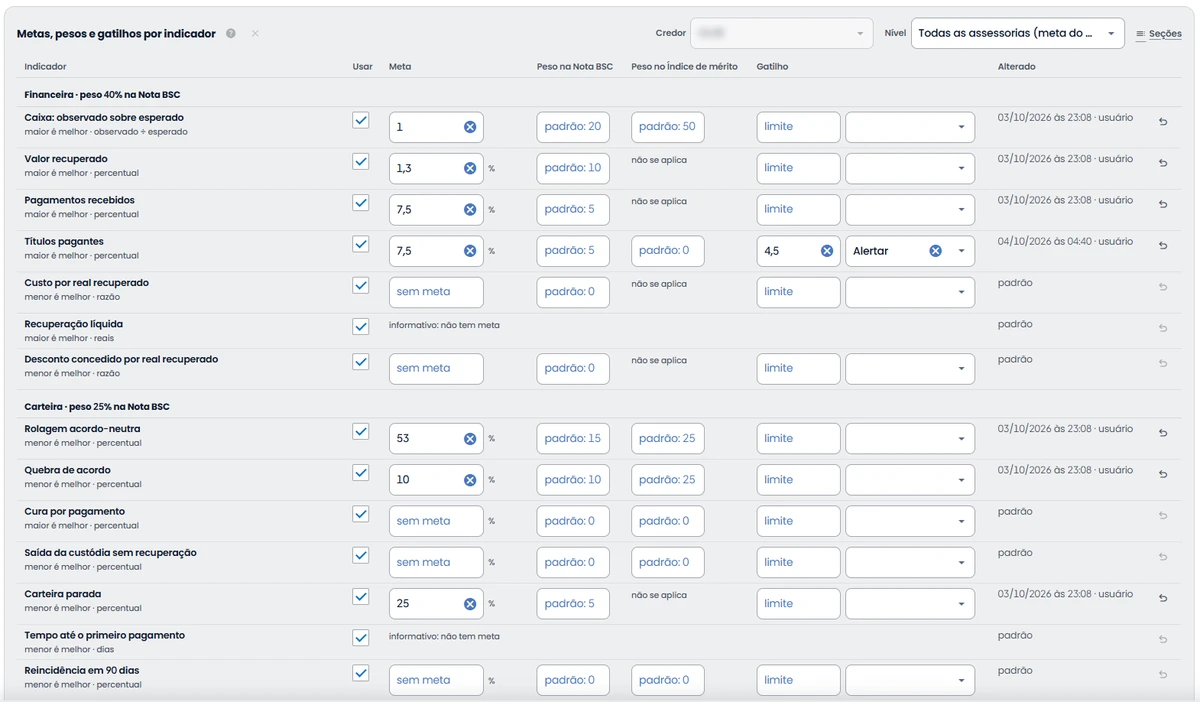Revert changes for Quebra de acordo row

point(1163,475)
